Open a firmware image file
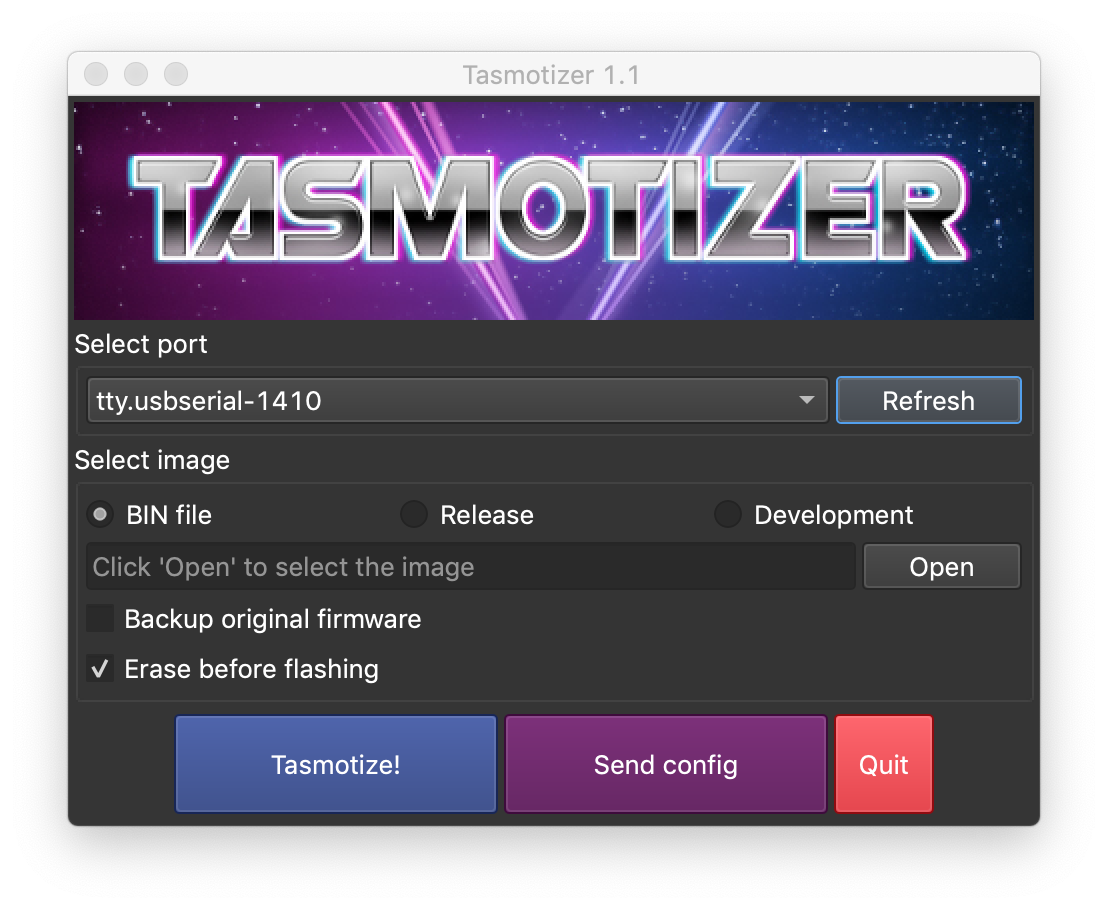Screen dimensions: 1108x910 (942, 567)
